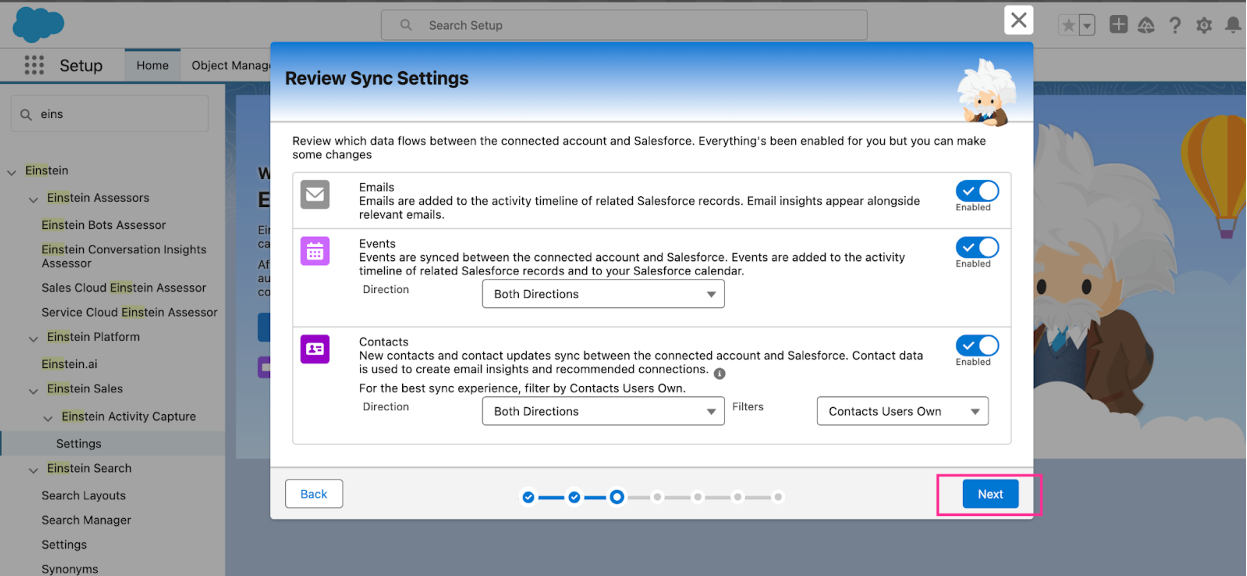Switch to the Object Manager tab
Viewport: 1247px width, 576px height.
pyautogui.click(x=232, y=66)
